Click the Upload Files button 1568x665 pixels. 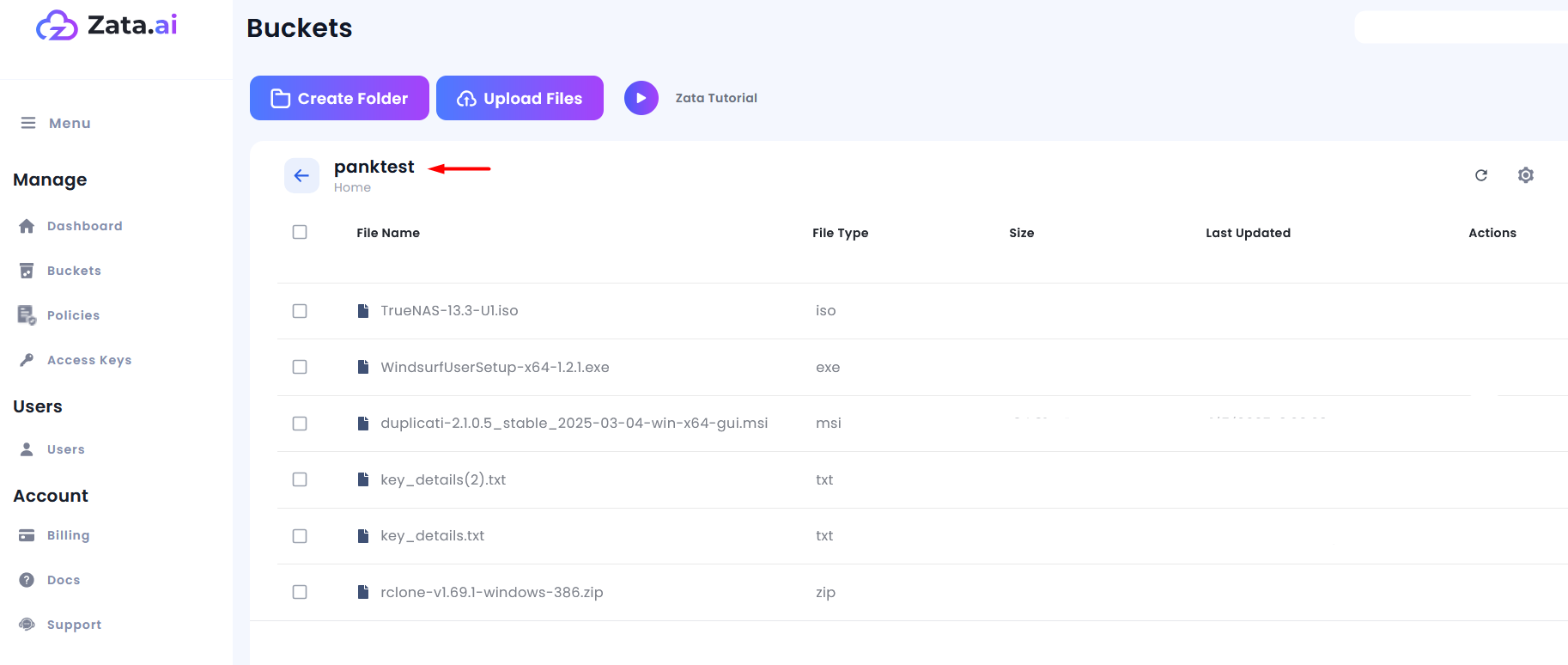click(520, 98)
